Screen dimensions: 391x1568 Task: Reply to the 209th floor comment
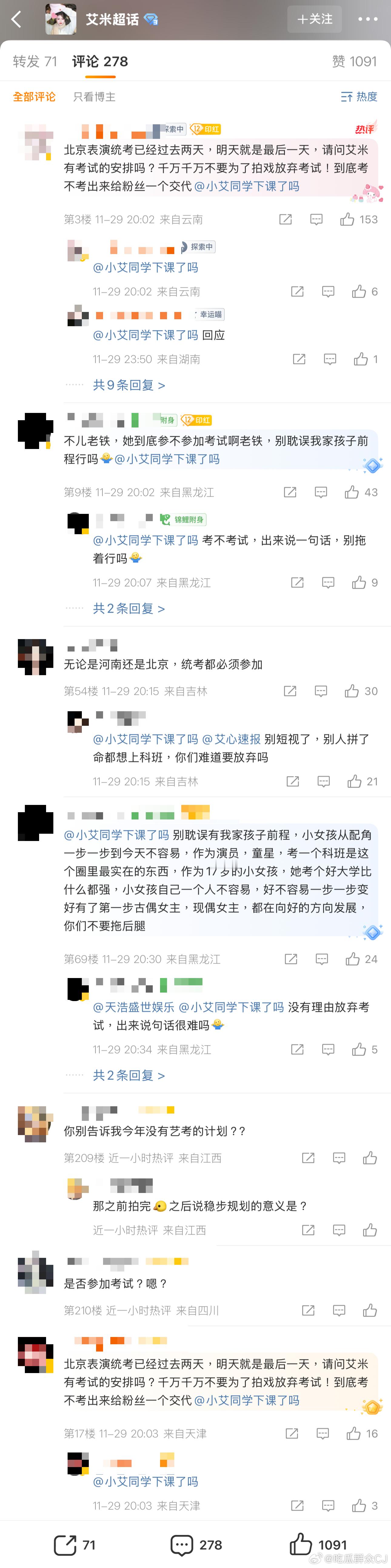pyautogui.click(x=339, y=1158)
